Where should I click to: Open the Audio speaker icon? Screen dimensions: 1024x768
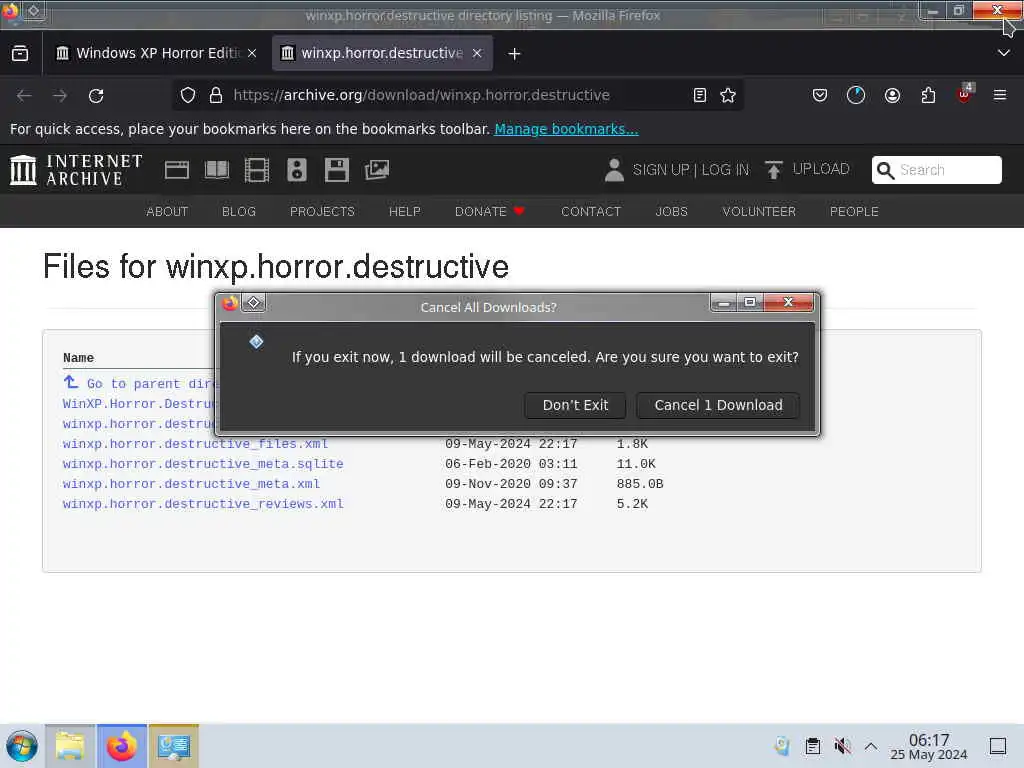coord(296,170)
